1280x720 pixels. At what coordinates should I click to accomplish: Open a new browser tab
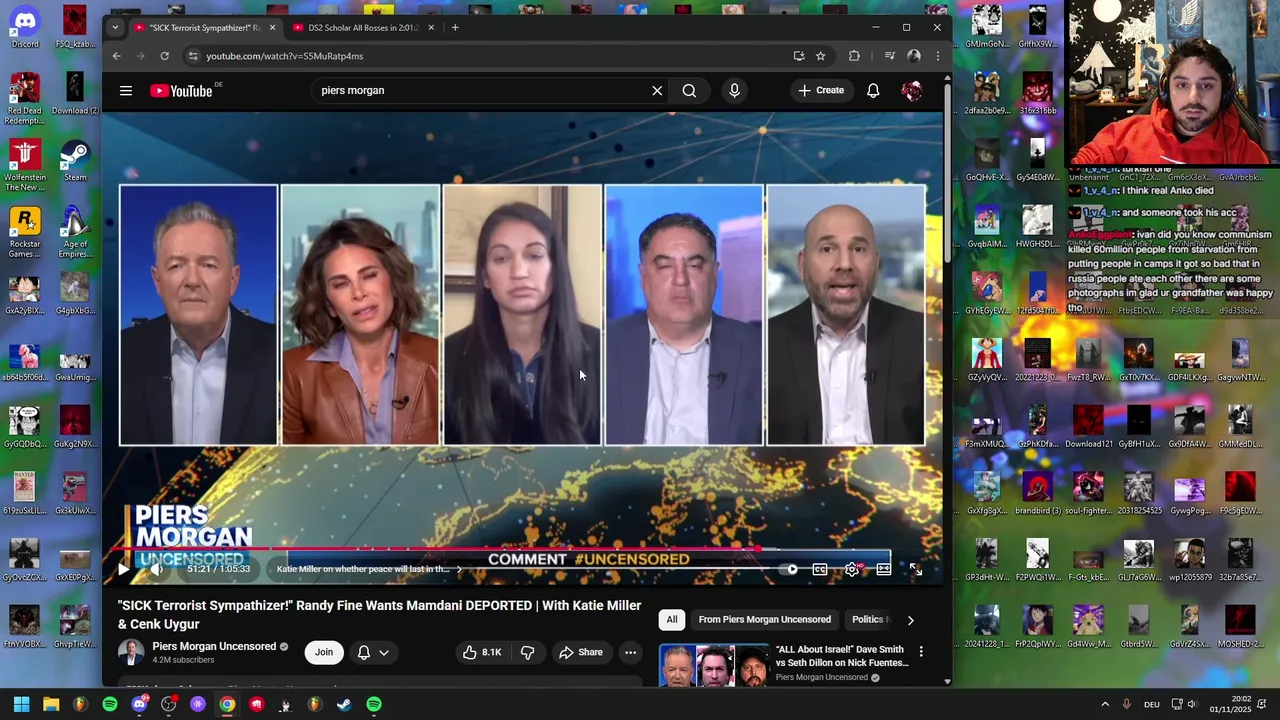click(455, 28)
